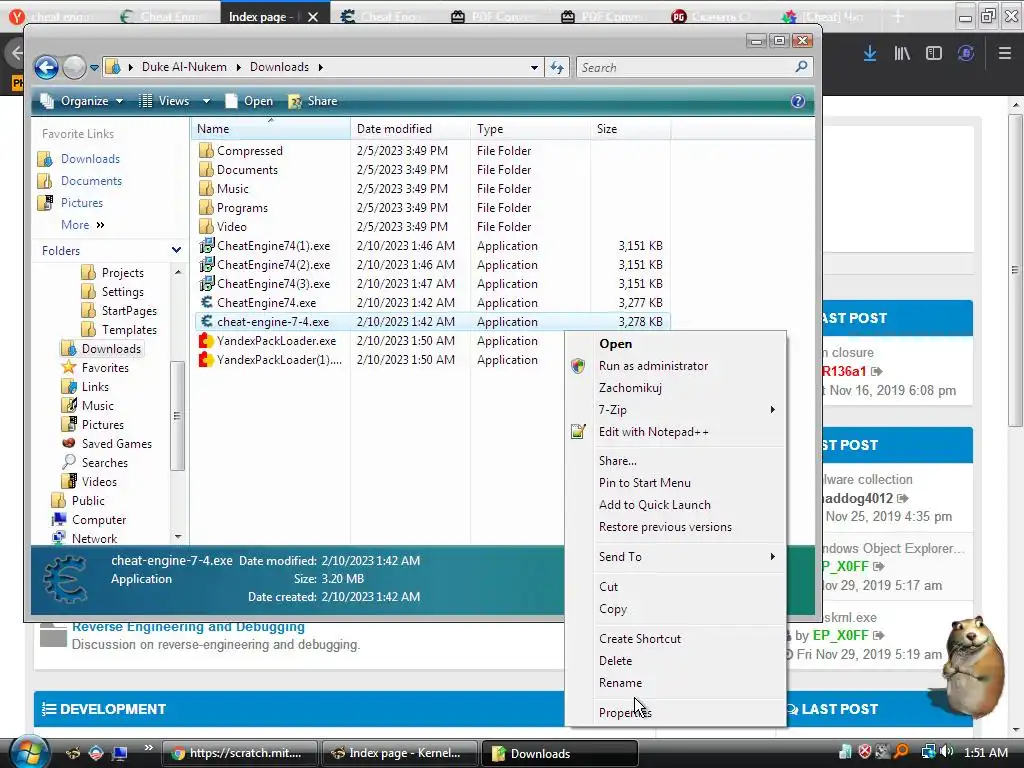The image size is (1024, 768).
Task: Choose Edit with Notepad++
Action: (x=675, y=432)
